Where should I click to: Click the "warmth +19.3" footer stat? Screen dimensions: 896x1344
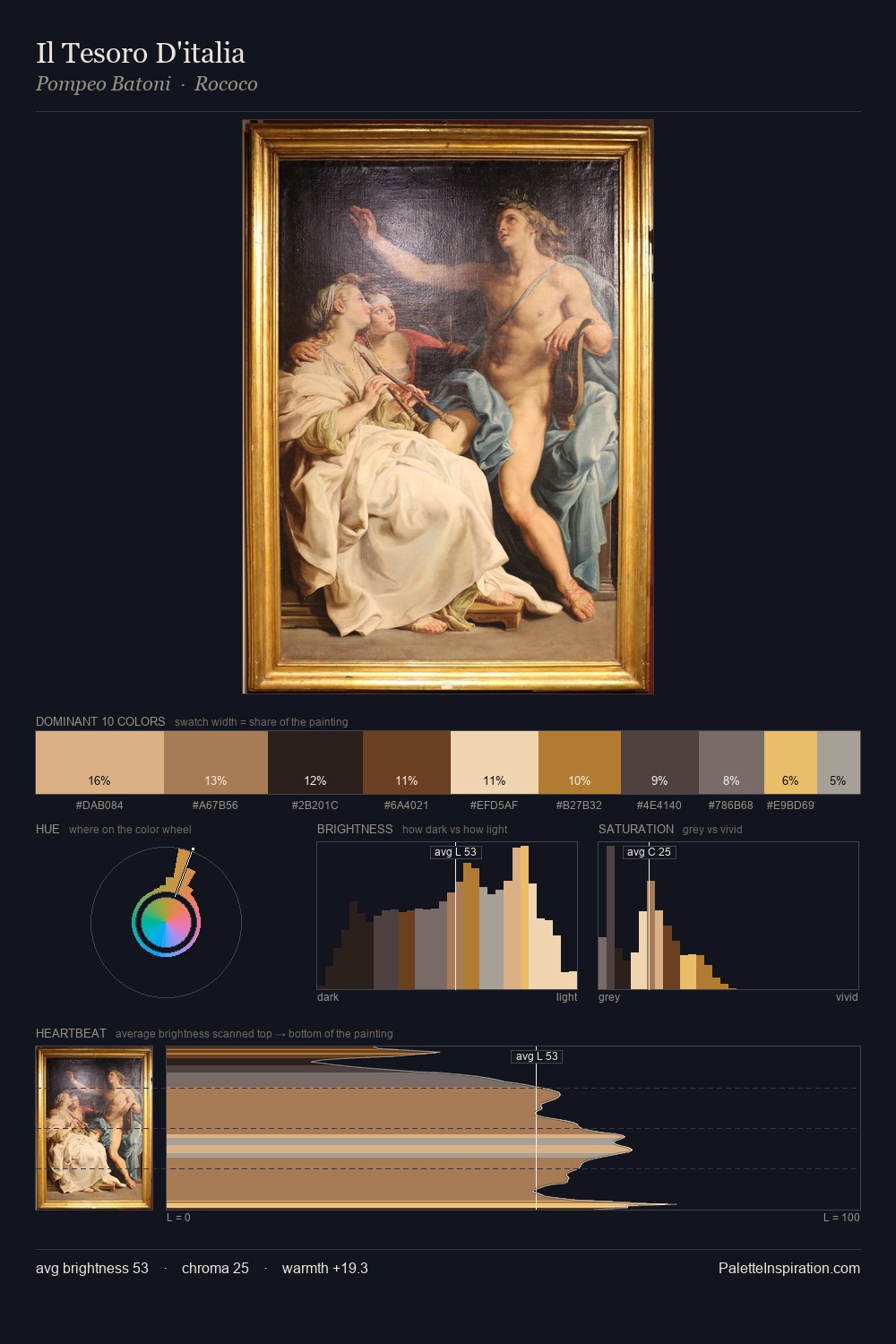[x=325, y=1269]
